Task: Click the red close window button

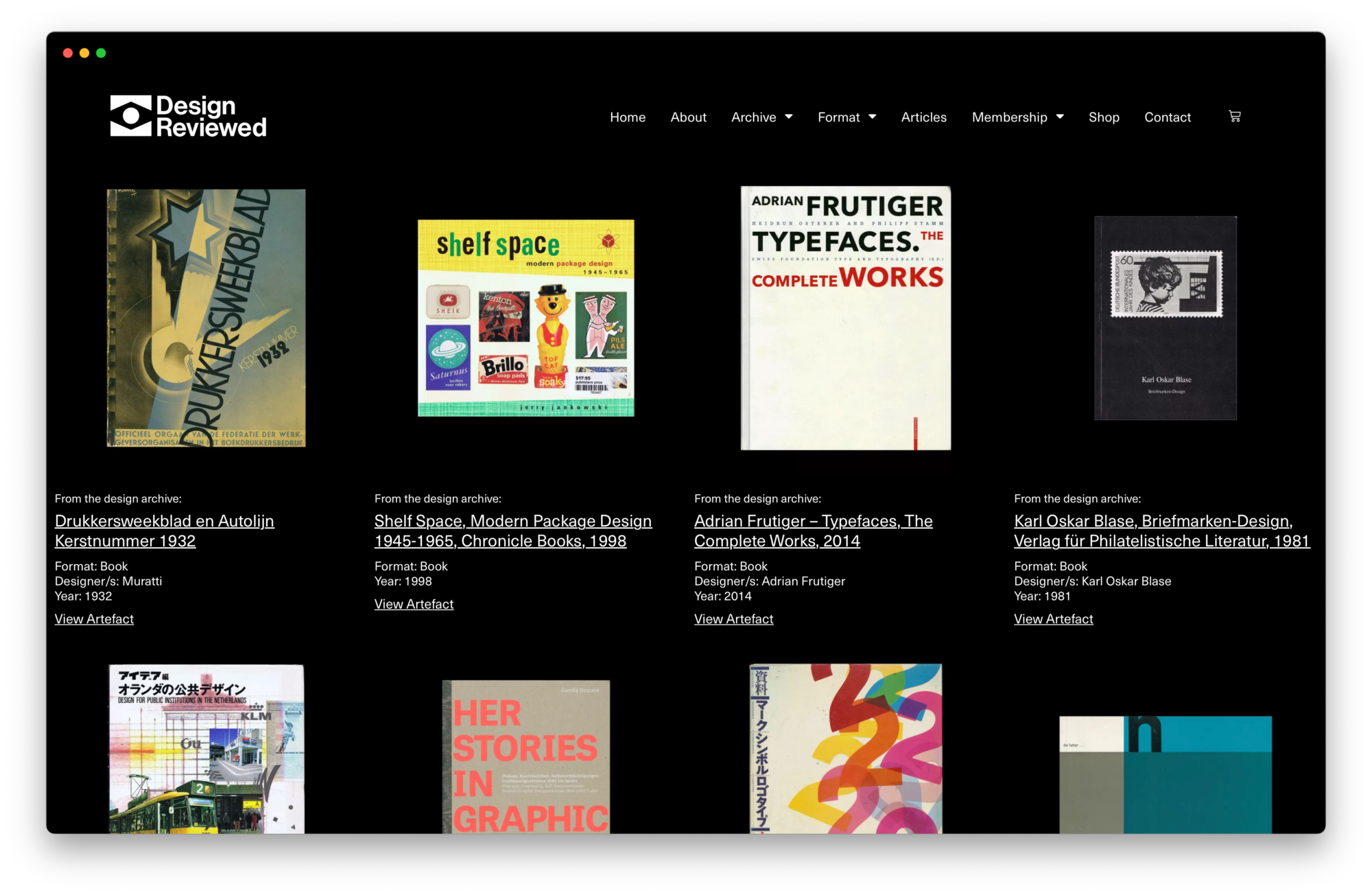Action: tap(68, 53)
